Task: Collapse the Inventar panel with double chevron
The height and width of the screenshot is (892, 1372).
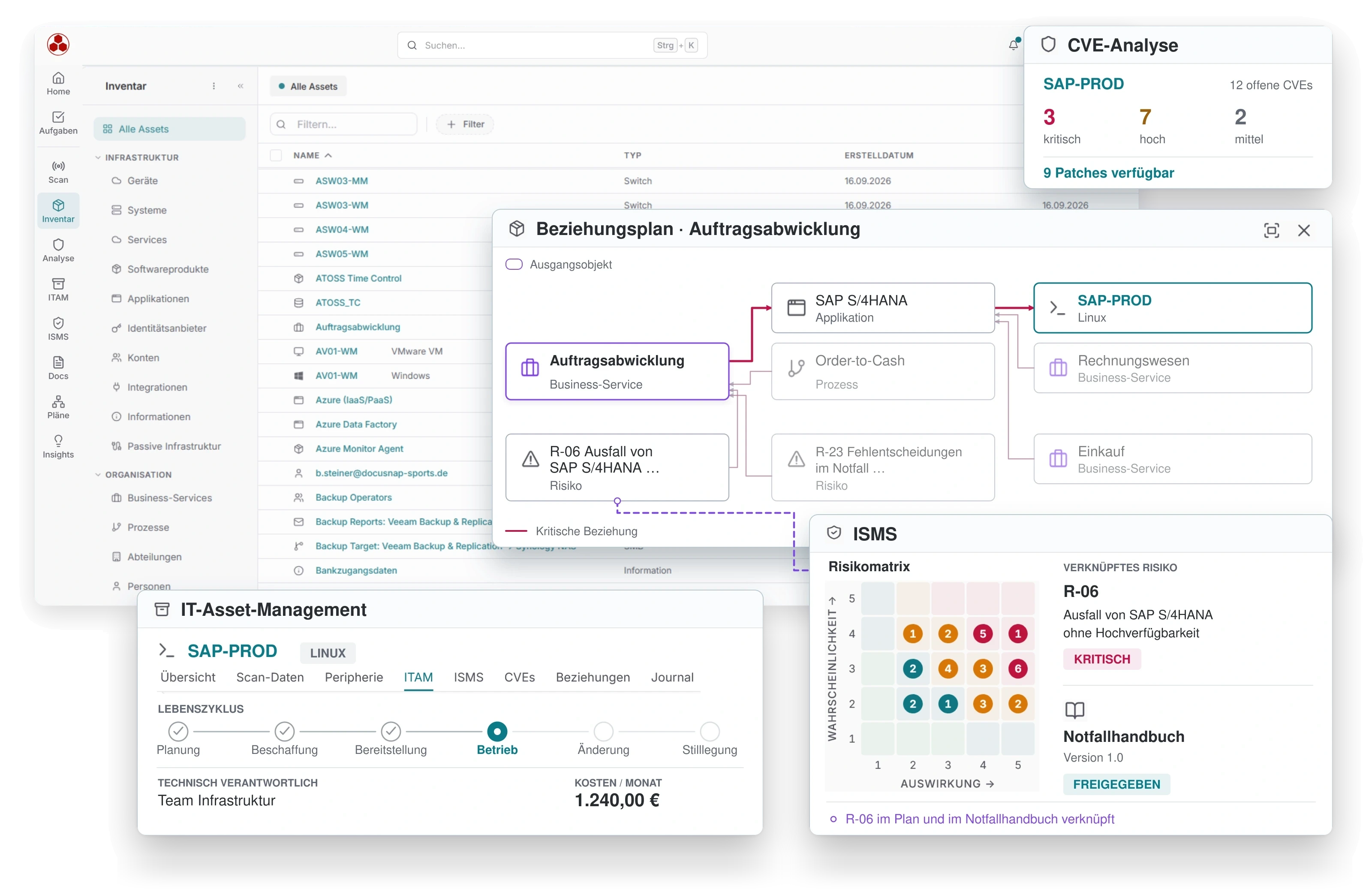Action: pyautogui.click(x=241, y=86)
